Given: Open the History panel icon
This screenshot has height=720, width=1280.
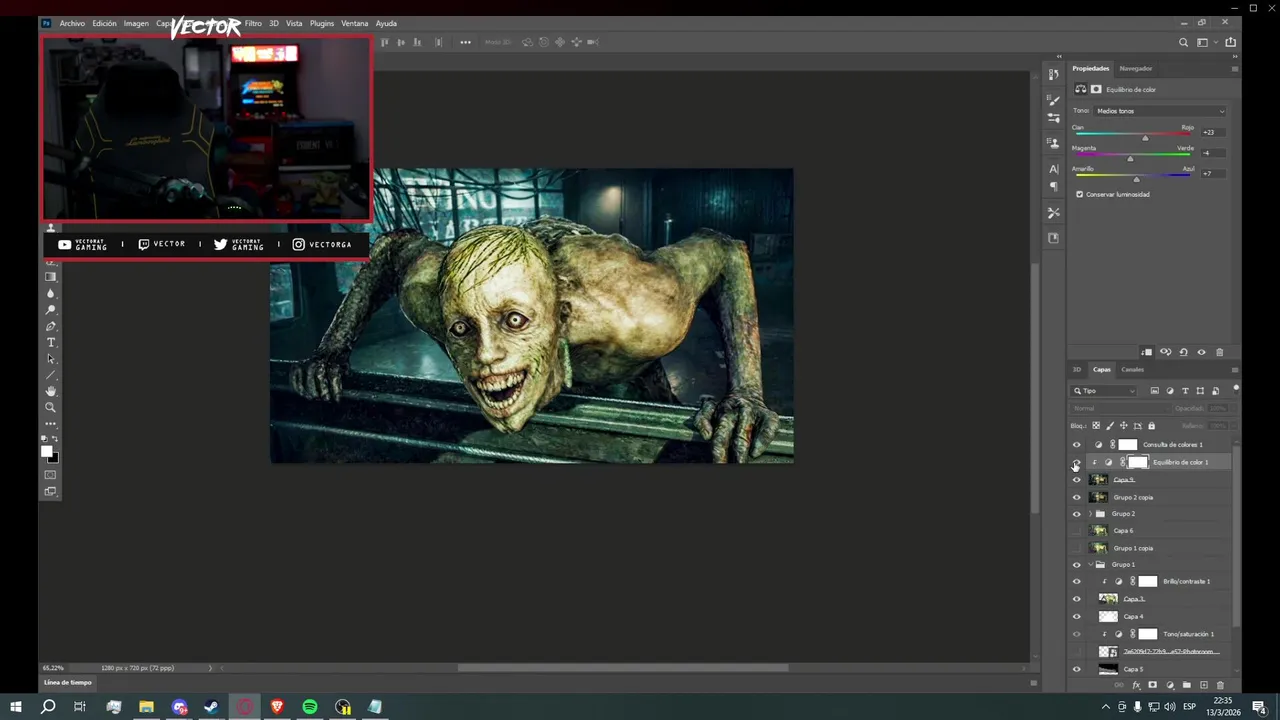Looking at the screenshot, I should [x=1053, y=74].
